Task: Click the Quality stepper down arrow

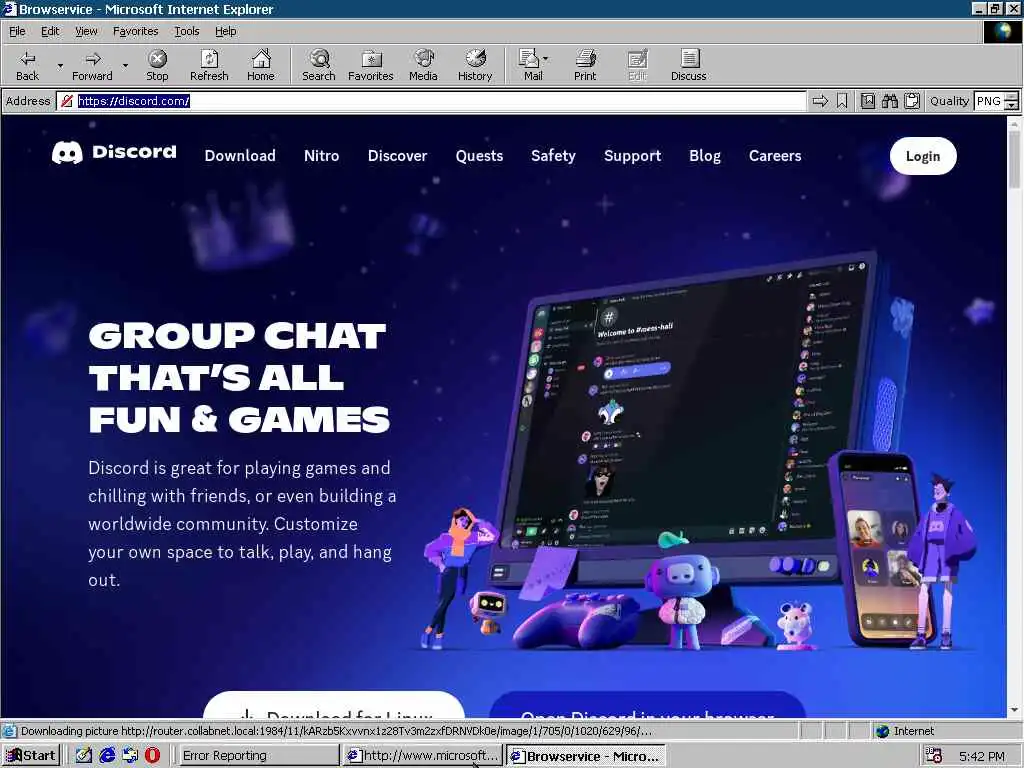Action: pos(1012,105)
